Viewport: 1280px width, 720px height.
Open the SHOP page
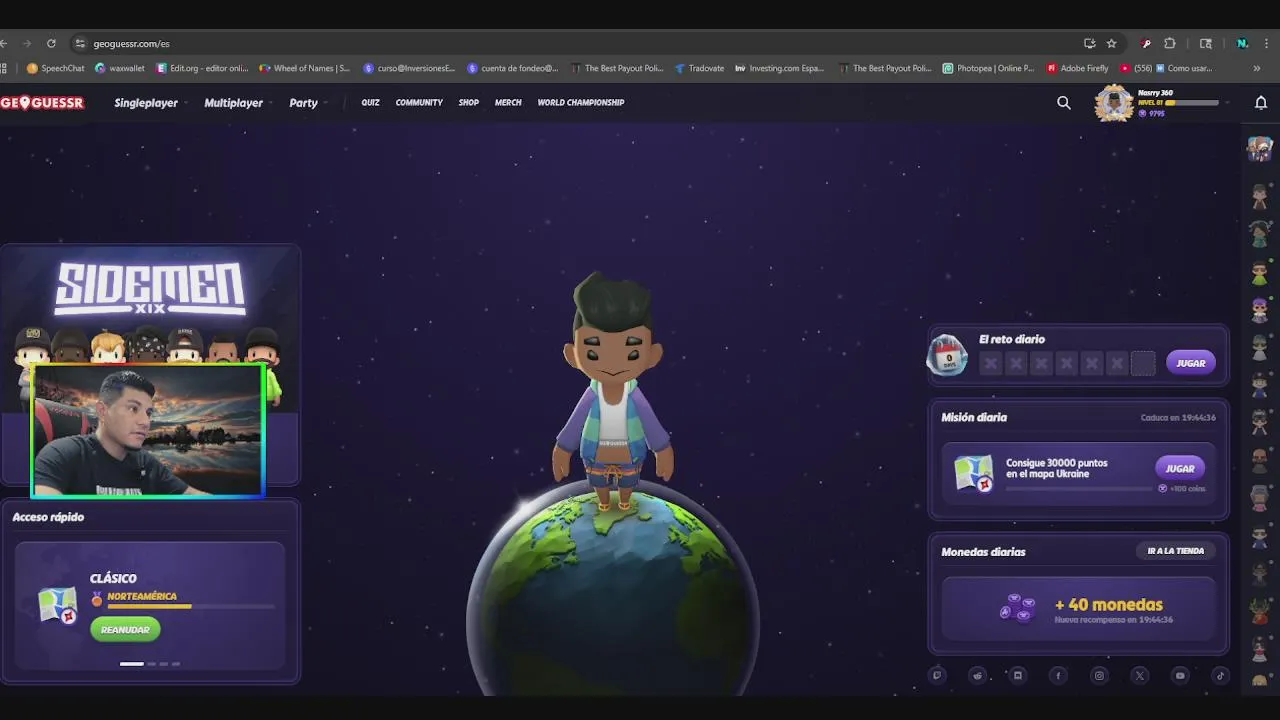tap(469, 102)
